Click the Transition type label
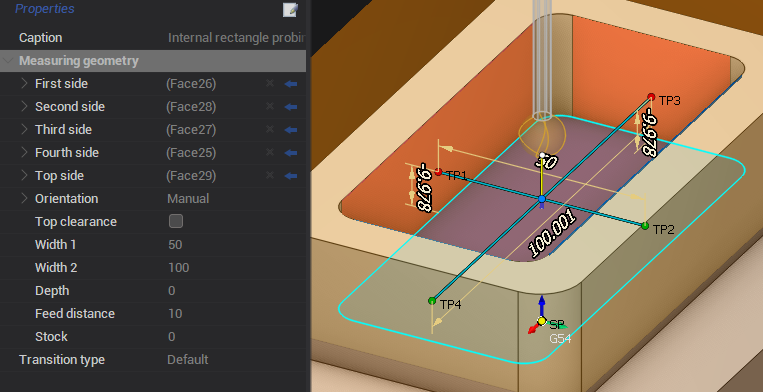Screen dimensions: 763x392 click(x=62, y=360)
